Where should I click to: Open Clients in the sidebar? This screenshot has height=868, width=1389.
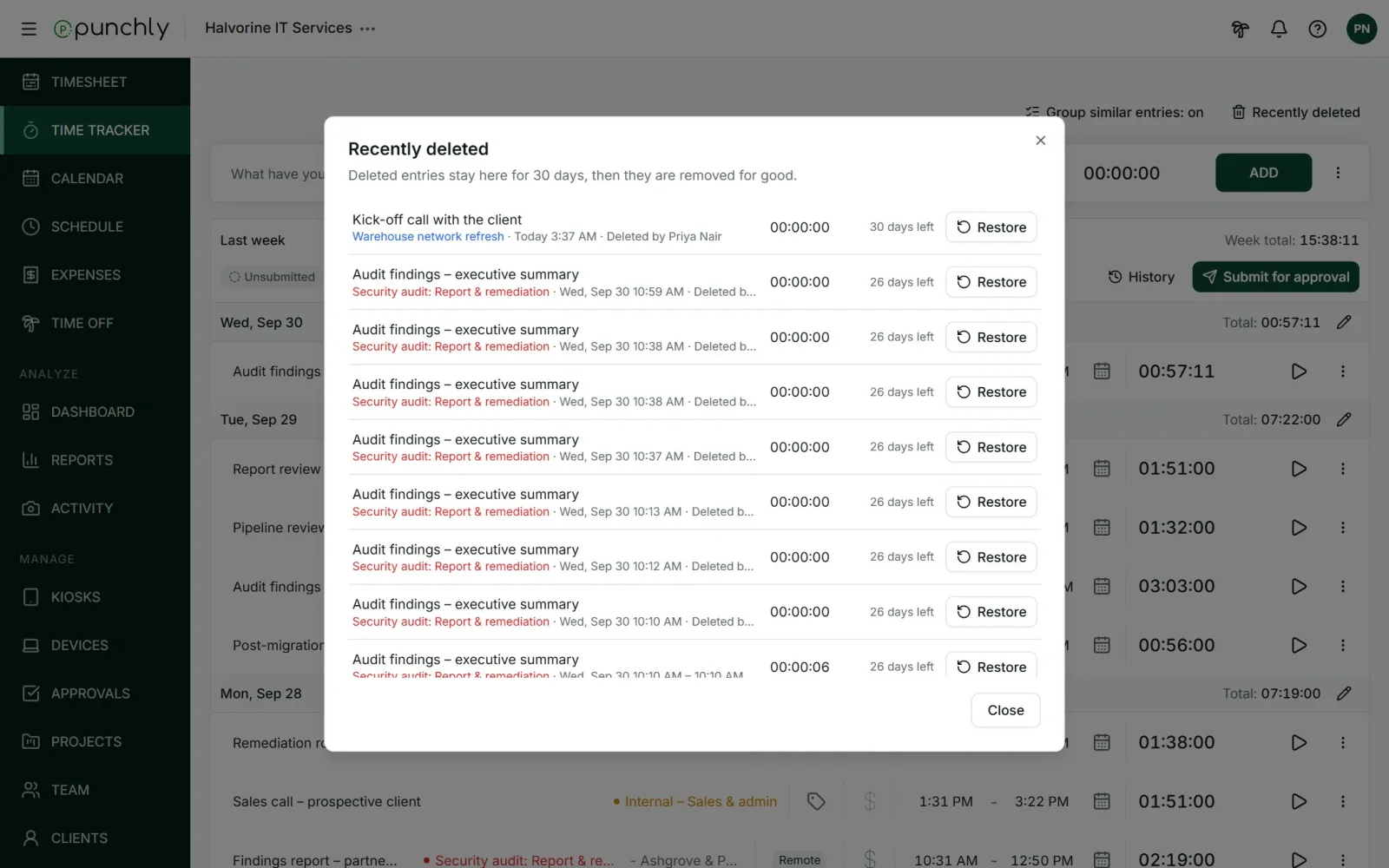pyautogui.click(x=95, y=838)
